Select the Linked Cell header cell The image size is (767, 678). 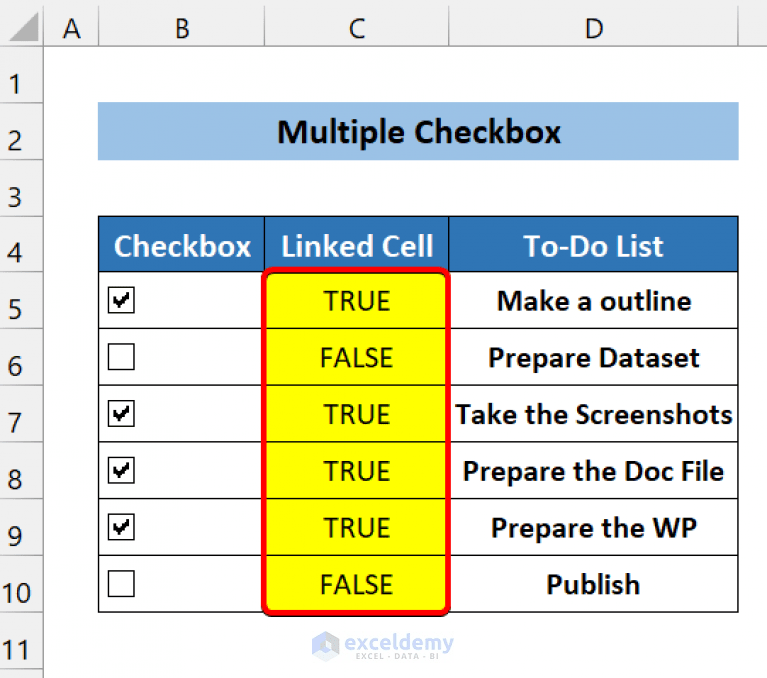coord(357,244)
